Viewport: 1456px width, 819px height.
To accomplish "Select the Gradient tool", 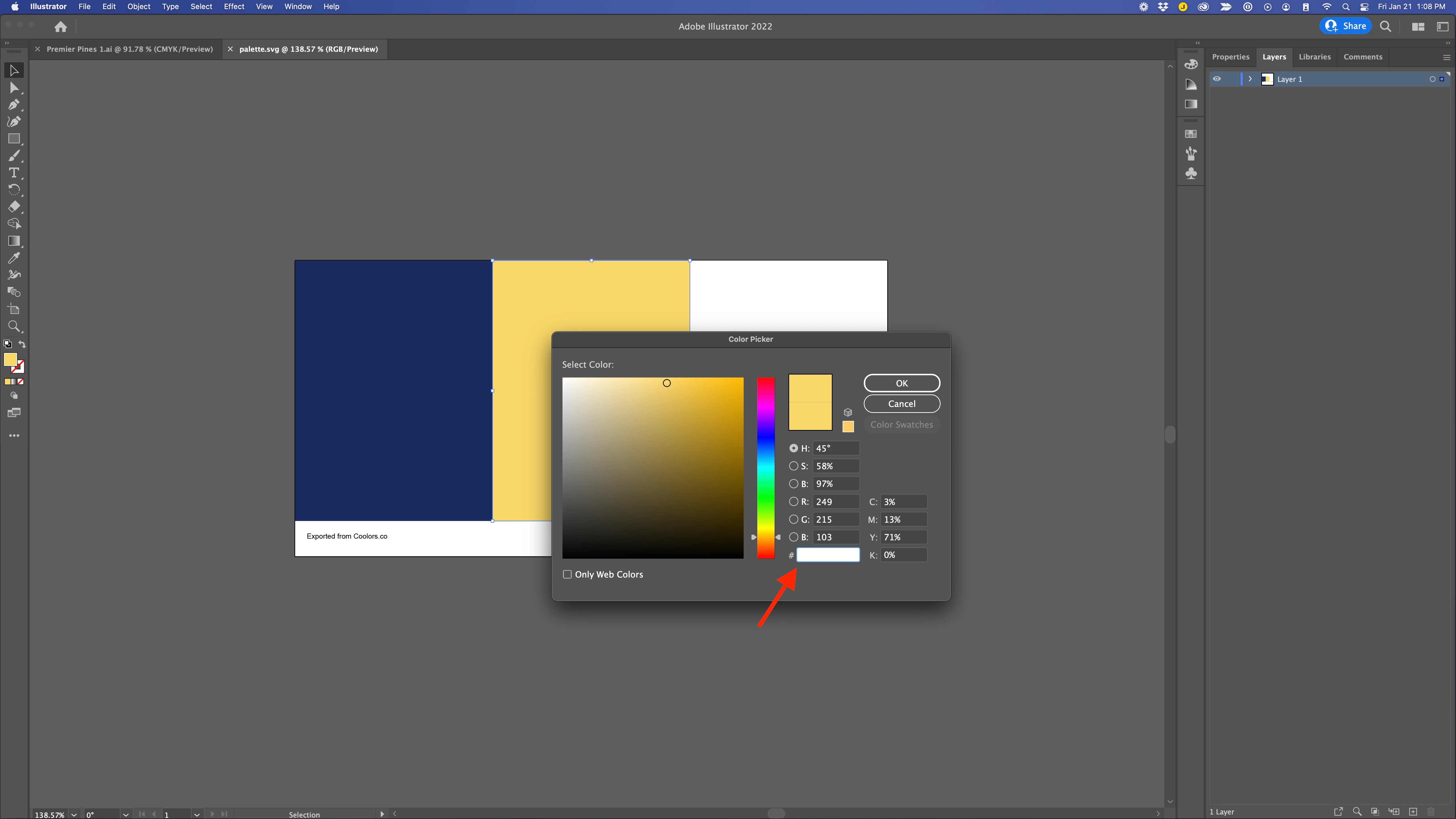I will pyautogui.click(x=14, y=241).
